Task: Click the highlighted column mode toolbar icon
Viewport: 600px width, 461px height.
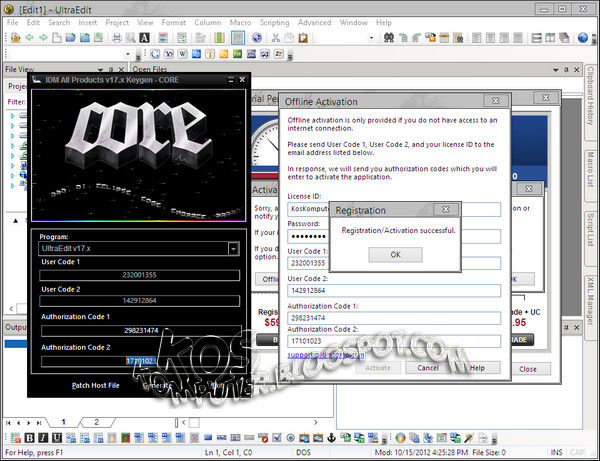Action: point(238,37)
